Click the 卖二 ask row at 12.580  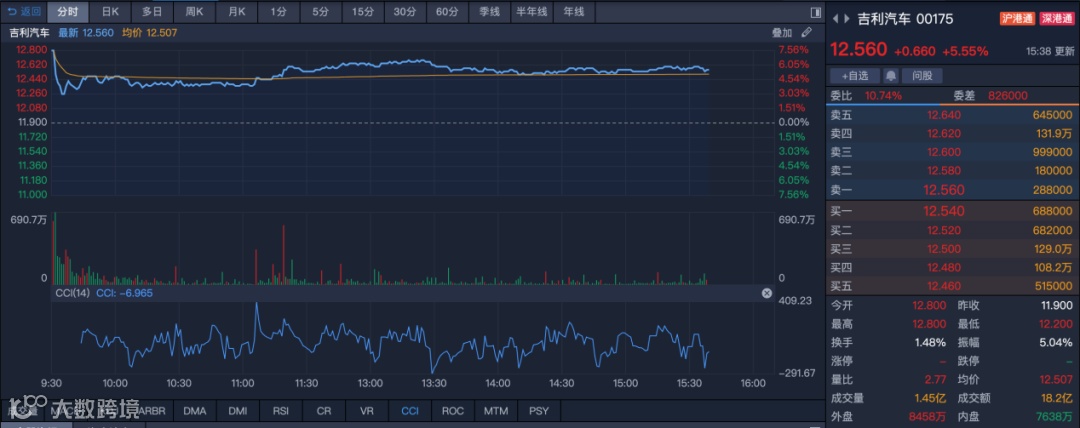tap(953, 171)
